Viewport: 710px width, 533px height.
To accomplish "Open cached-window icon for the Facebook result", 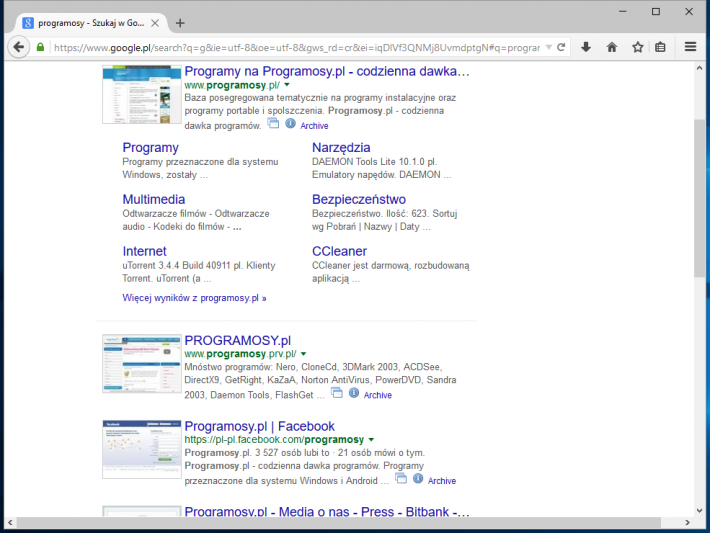I will click(401, 478).
